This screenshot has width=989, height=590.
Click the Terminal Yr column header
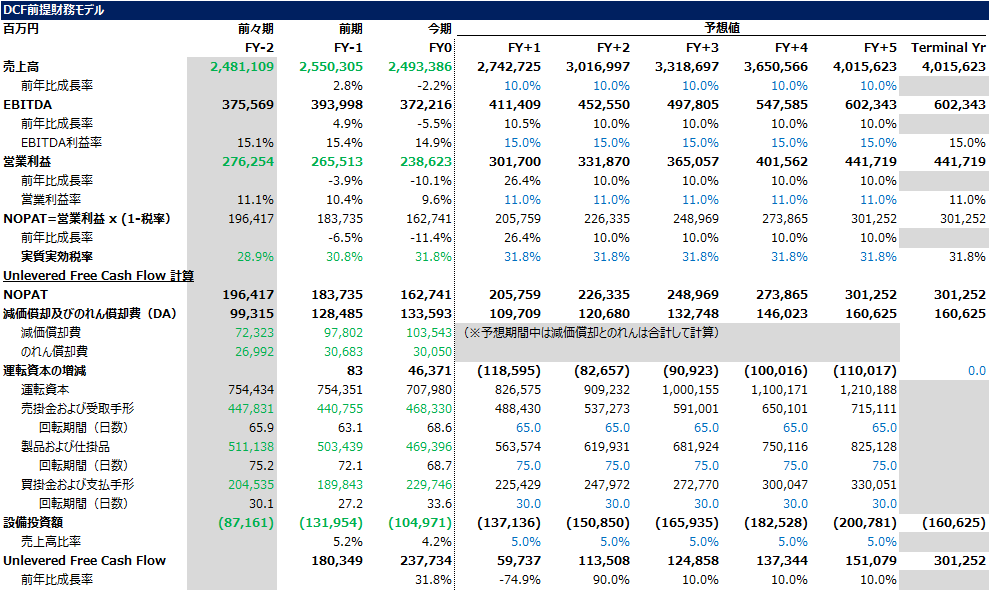pos(948,48)
